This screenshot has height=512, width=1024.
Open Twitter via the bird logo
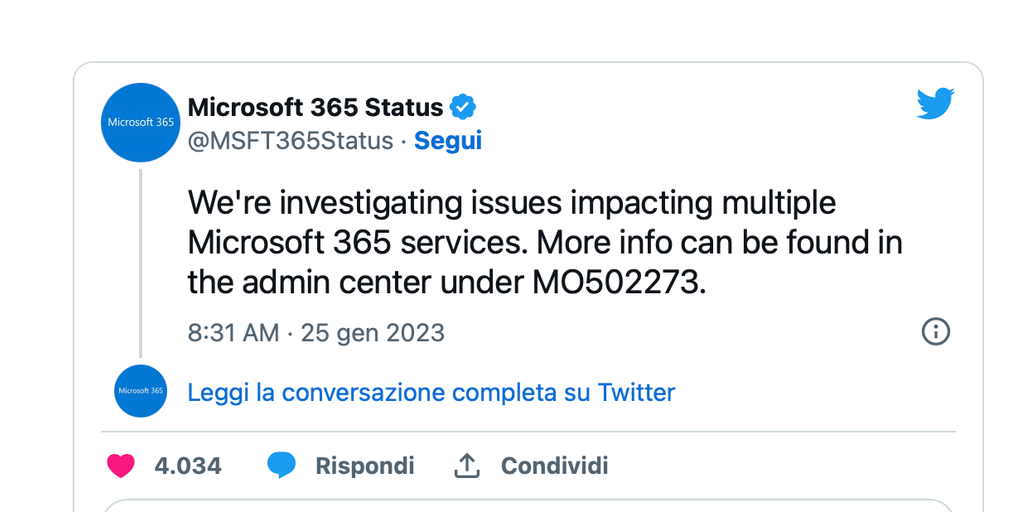pyautogui.click(x=935, y=104)
